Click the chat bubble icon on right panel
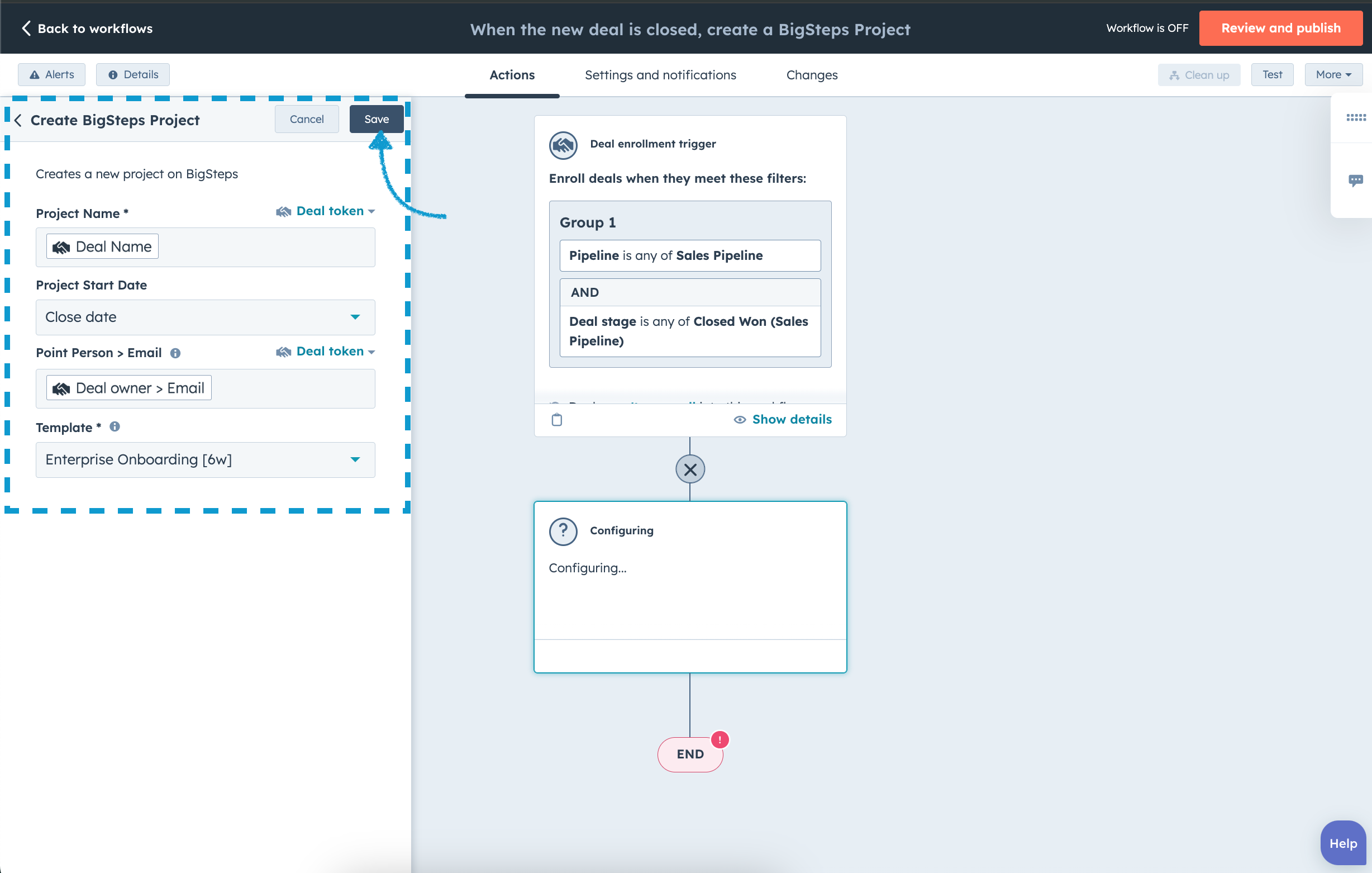 pyautogui.click(x=1356, y=181)
